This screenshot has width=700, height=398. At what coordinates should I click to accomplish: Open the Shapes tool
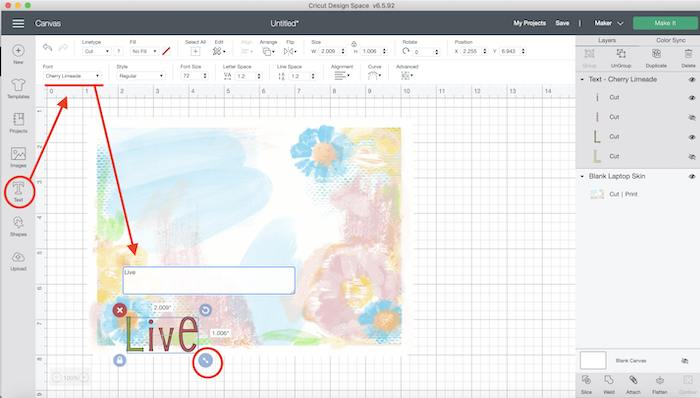[x=18, y=226]
